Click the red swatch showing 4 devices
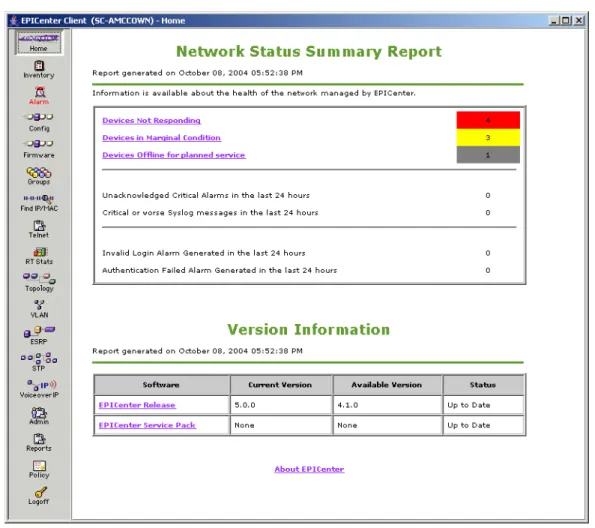This screenshot has width=595, height=528. pyautogui.click(x=488, y=120)
